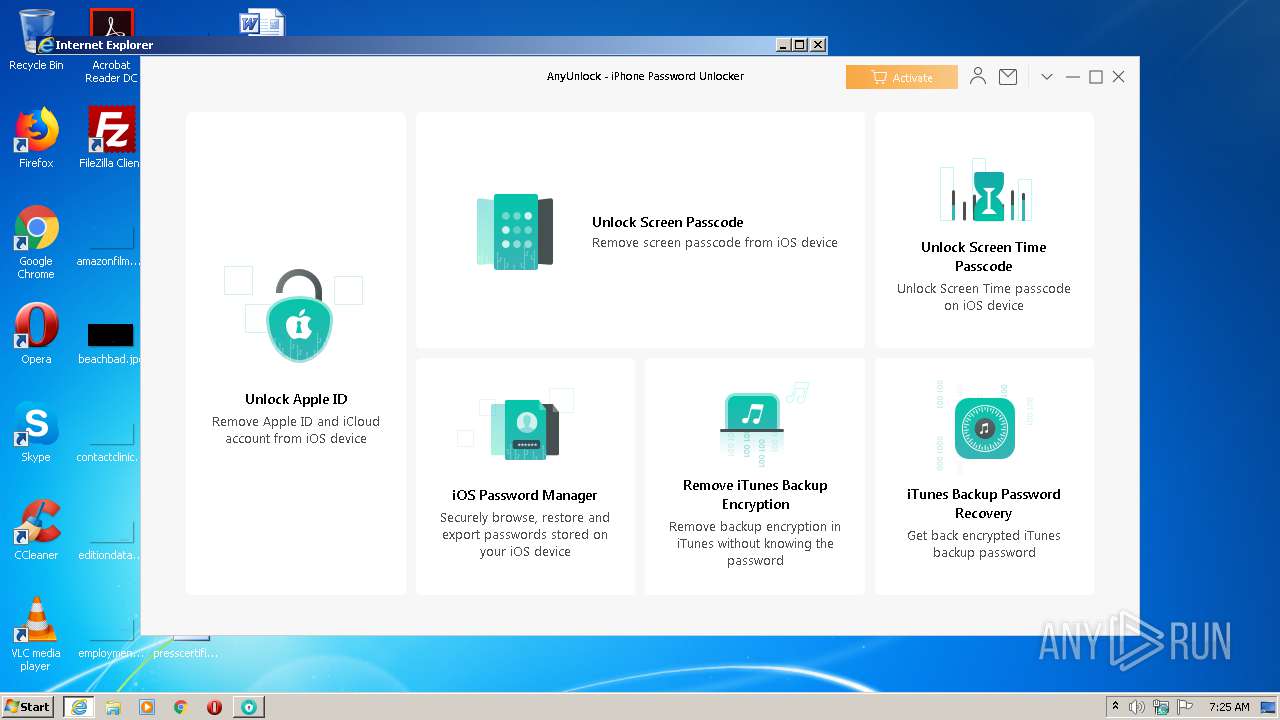Click Windows Media Player taskbar icon
Screen dimensions: 1280x720
click(x=147, y=707)
